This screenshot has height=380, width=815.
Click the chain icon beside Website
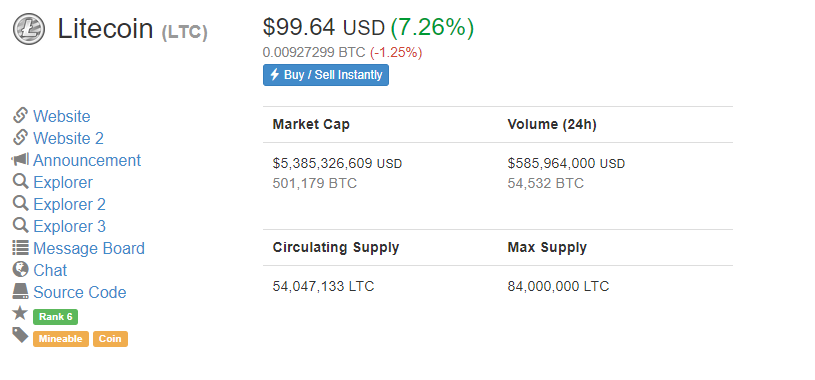(20, 115)
